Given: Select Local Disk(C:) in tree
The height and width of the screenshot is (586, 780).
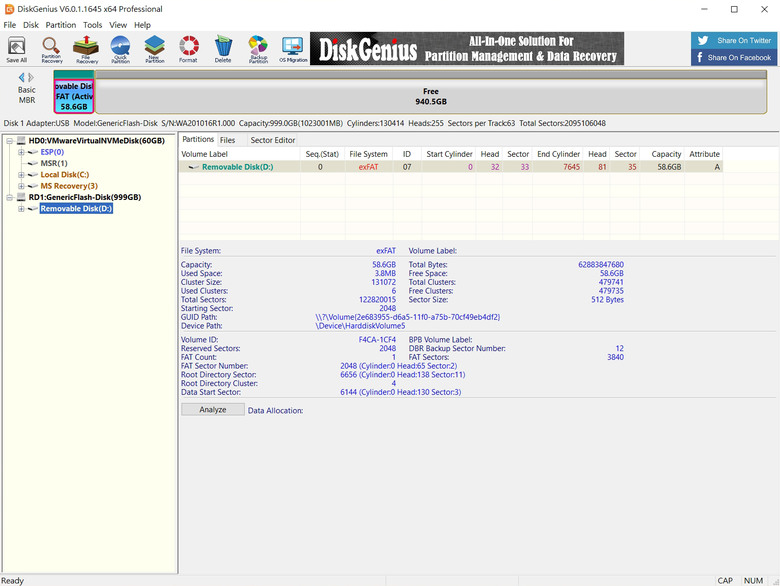Looking at the screenshot, I should tap(65, 175).
